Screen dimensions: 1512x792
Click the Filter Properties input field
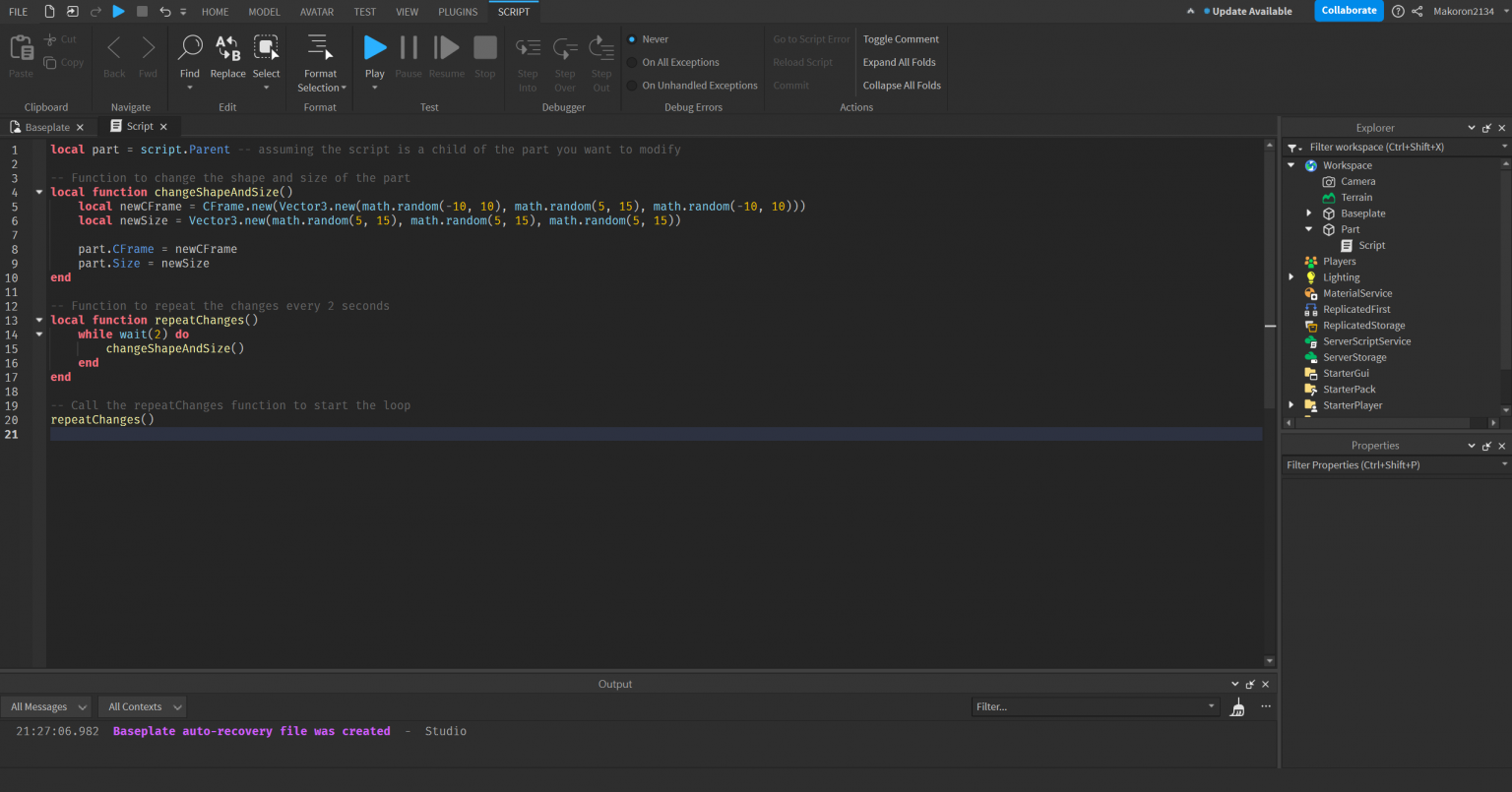(x=1378, y=464)
